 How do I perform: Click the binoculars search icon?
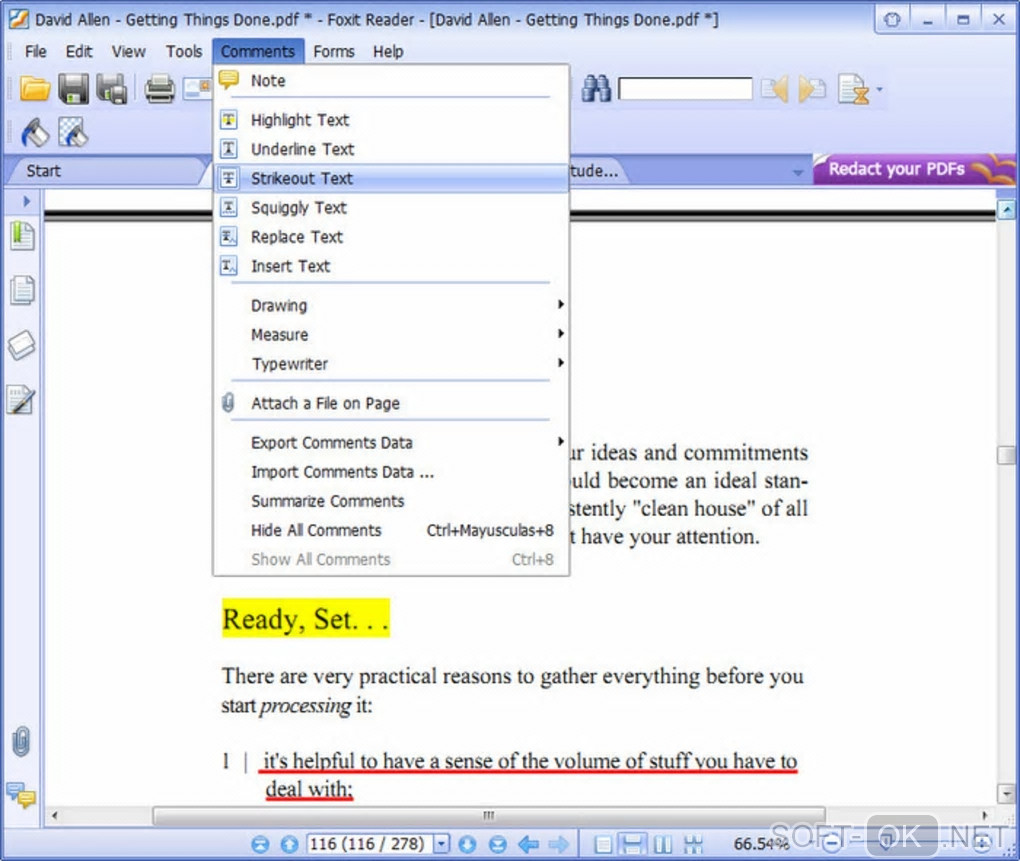tap(596, 88)
